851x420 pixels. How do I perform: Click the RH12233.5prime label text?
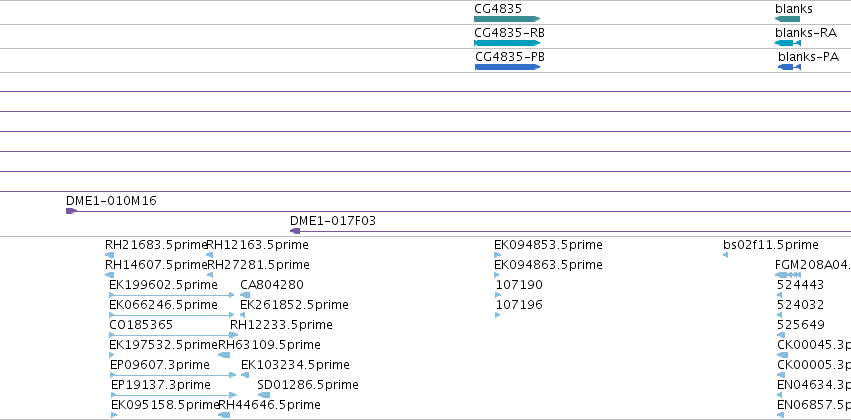coord(281,324)
